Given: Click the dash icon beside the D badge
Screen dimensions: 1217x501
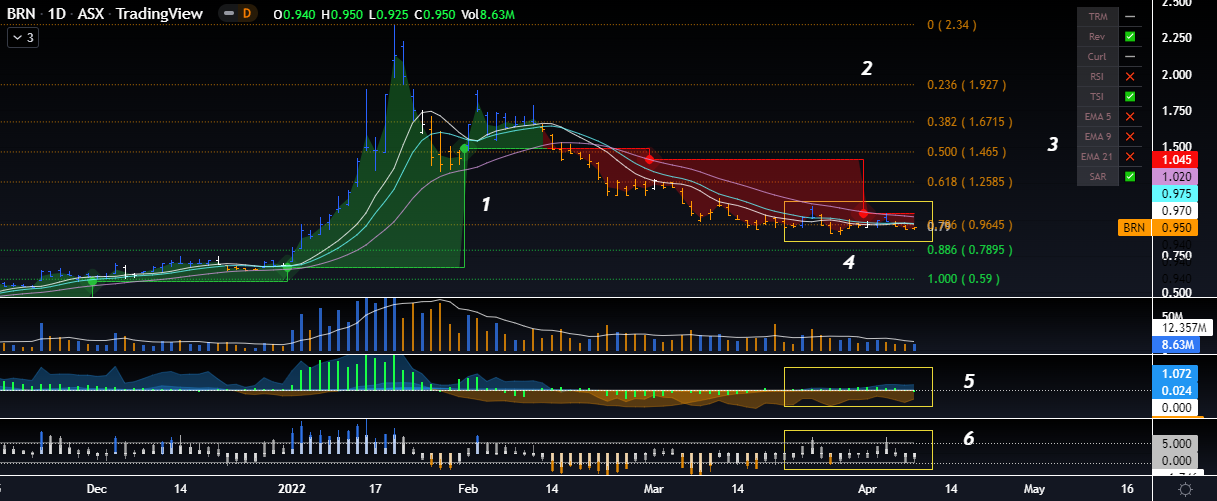Looking at the screenshot, I should [x=231, y=15].
